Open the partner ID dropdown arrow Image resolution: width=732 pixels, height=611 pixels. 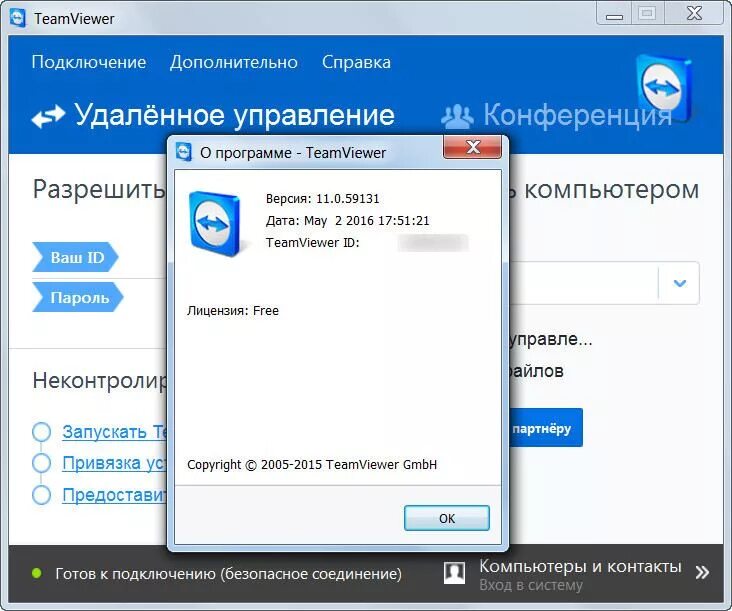coord(679,283)
